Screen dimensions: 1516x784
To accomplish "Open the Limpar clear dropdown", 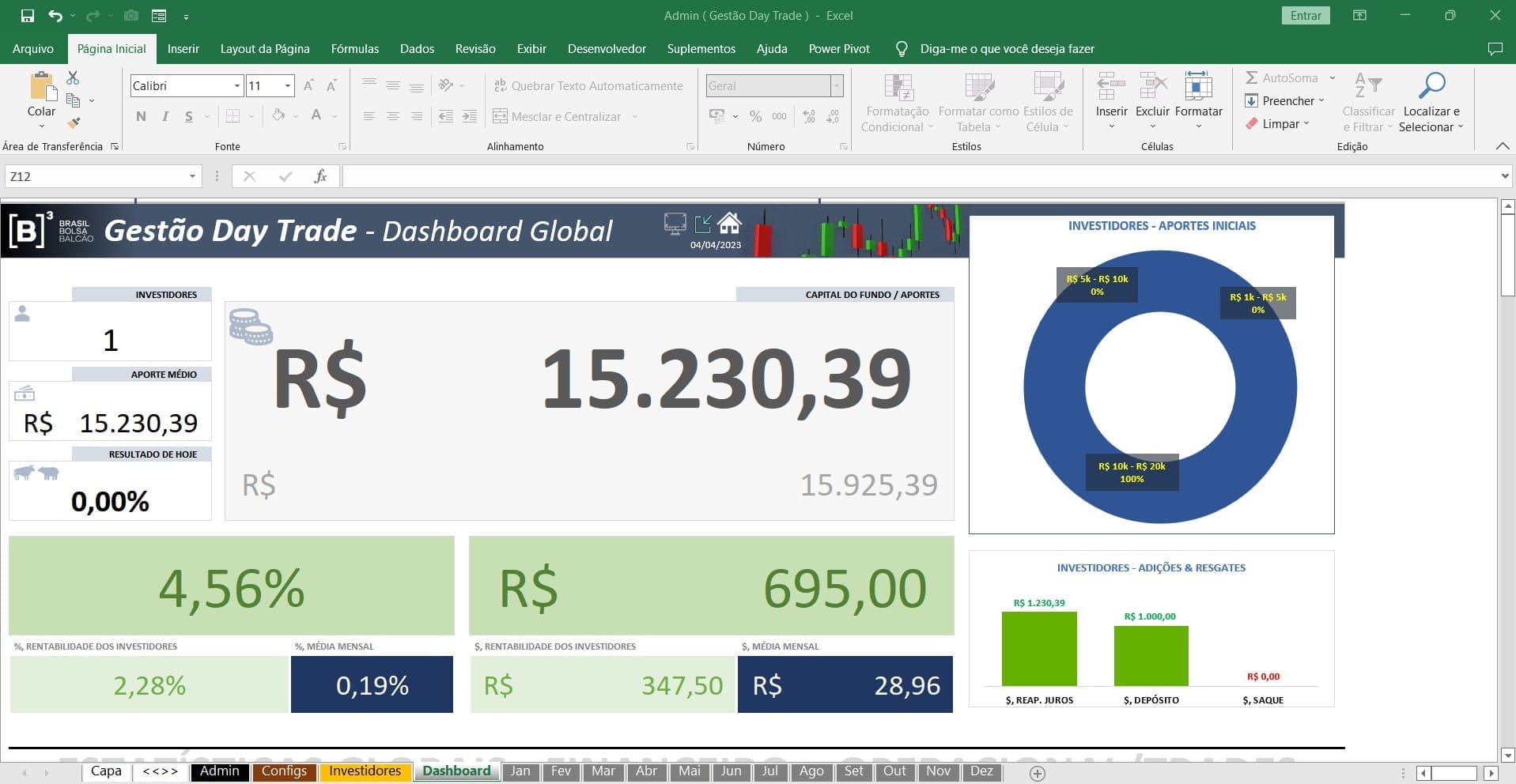I will click(1277, 123).
